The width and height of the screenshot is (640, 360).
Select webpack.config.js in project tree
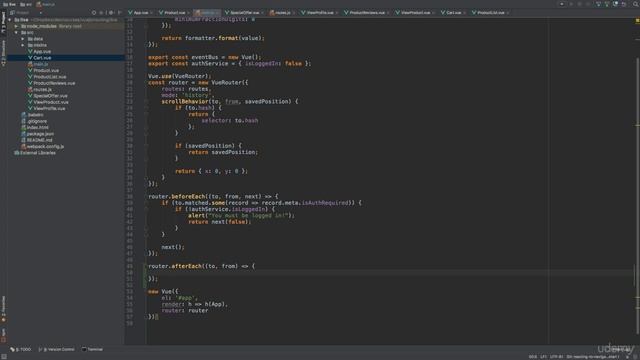(x=43, y=147)
